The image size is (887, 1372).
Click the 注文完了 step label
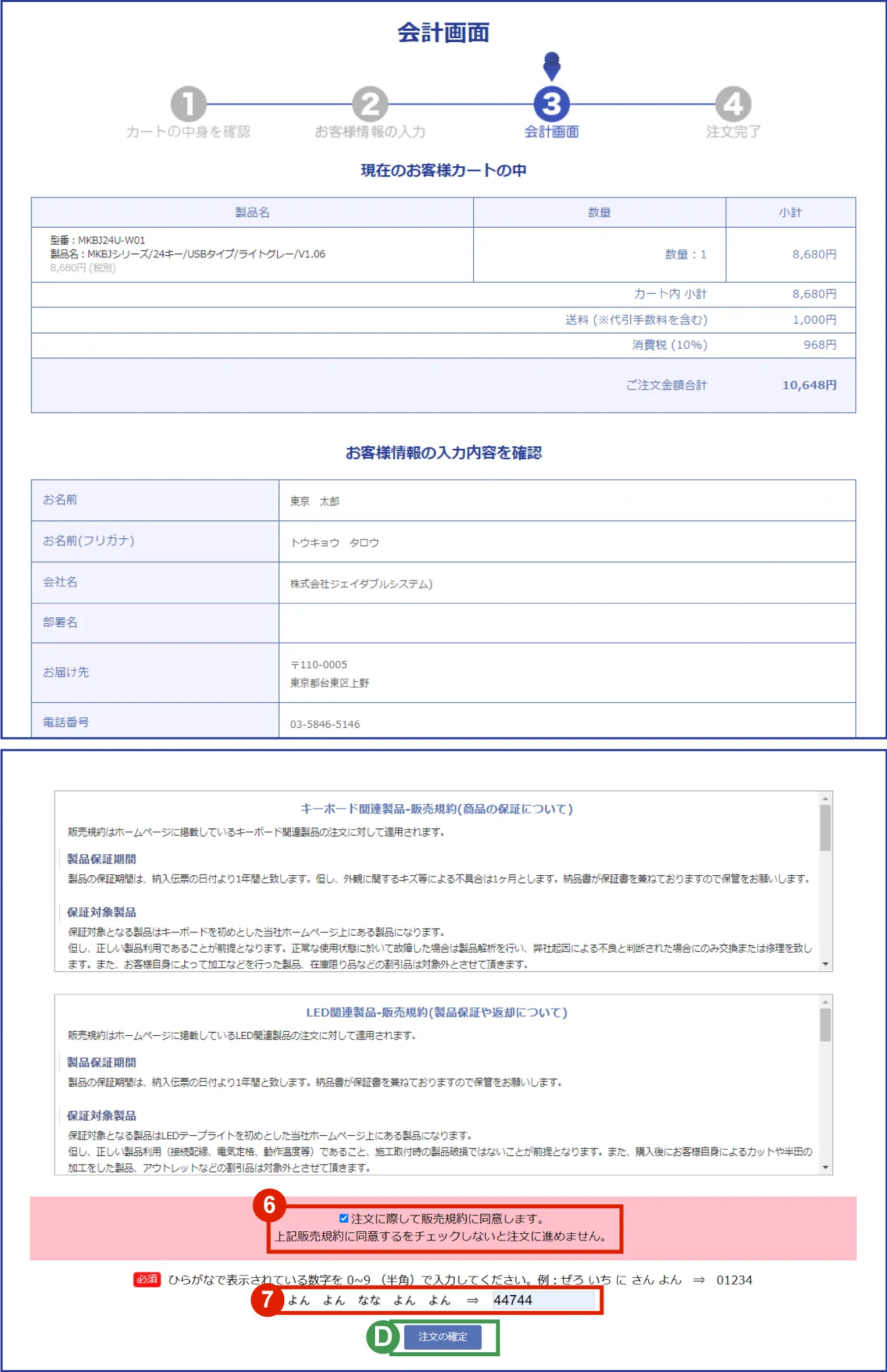pos(733,132)
